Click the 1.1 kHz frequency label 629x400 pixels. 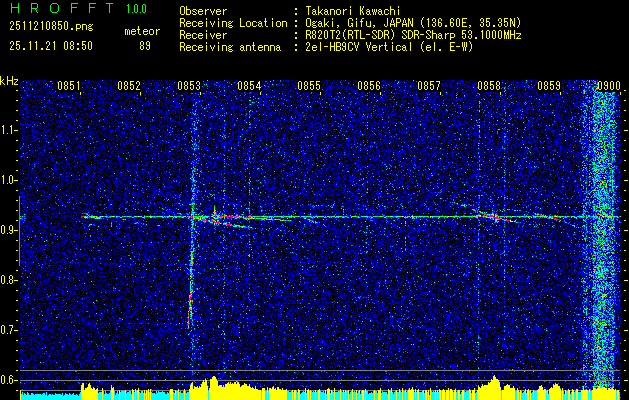click(x=9, y=130)
